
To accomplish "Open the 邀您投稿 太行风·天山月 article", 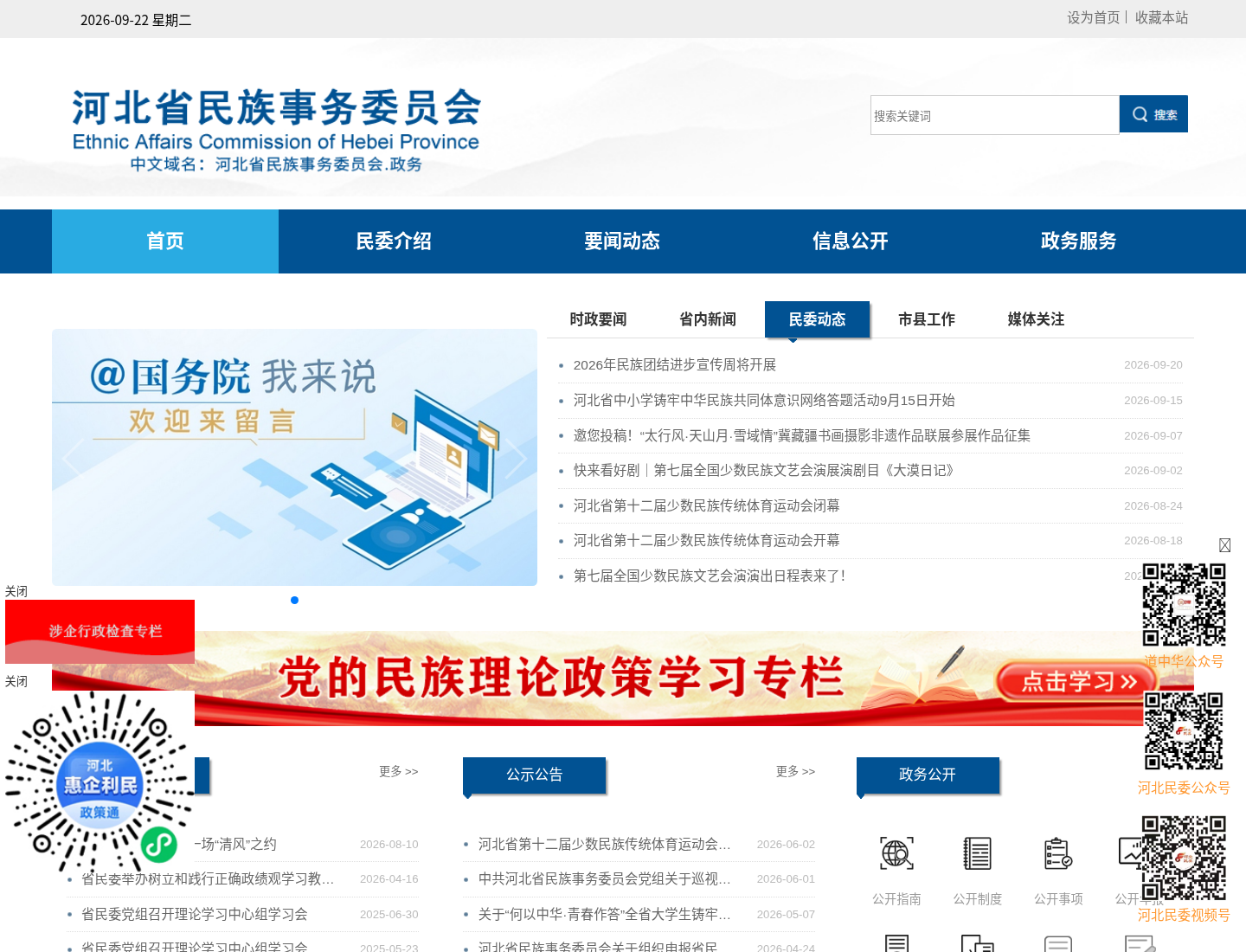I will pos(802,436).
